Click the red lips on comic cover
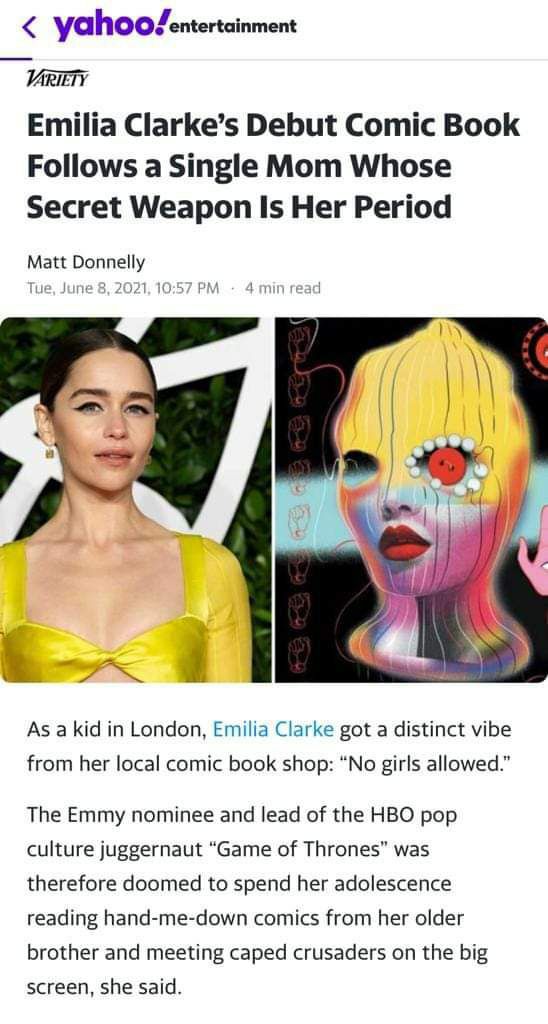Image resolution: width=548 pixels, height=1024 pixels. [x=404, y=541]
